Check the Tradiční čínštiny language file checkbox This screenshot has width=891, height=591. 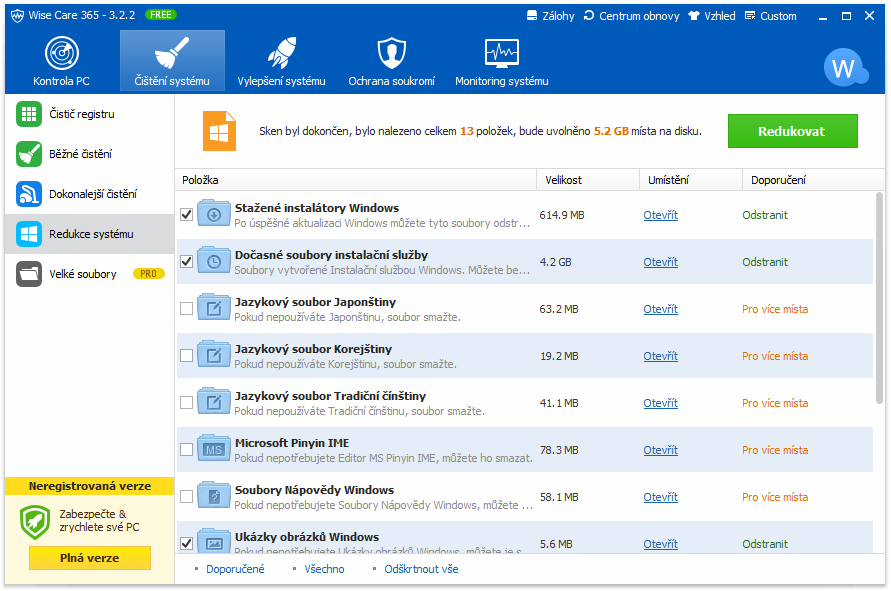click(x=186, y=403)
